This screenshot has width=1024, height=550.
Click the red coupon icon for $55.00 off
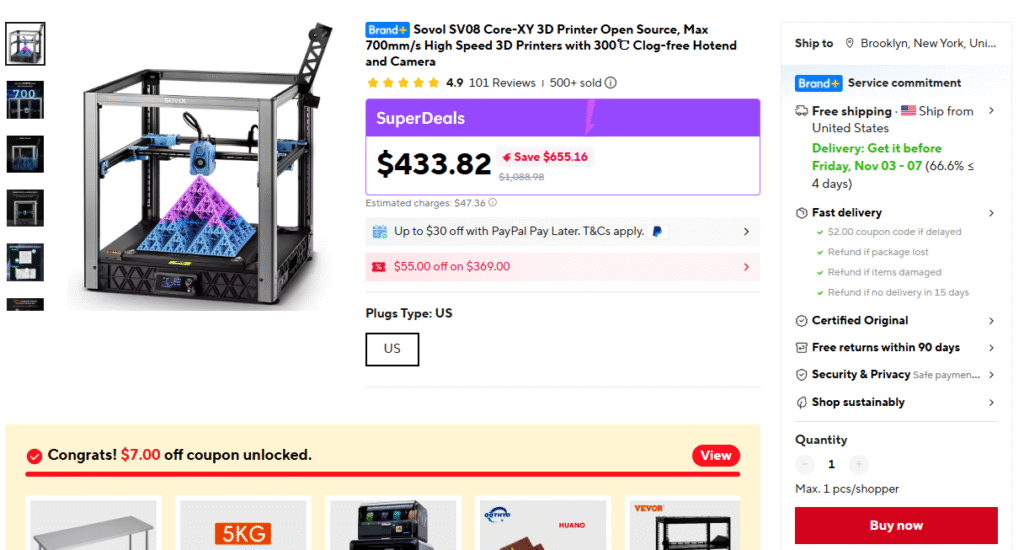[379, 267]
